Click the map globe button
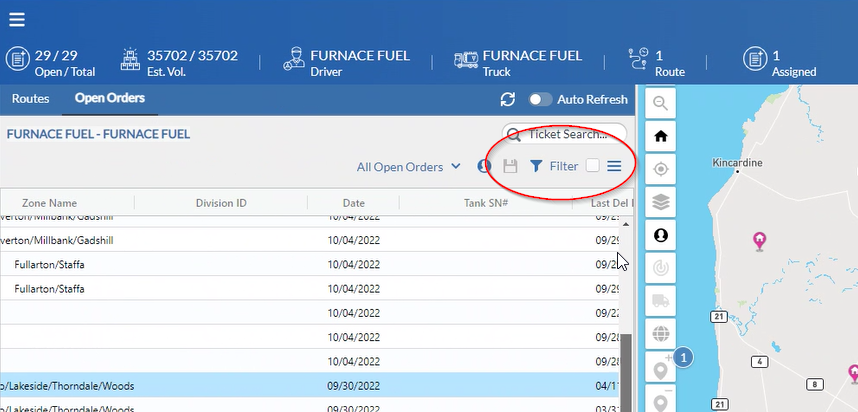 (x=660, y=333)
